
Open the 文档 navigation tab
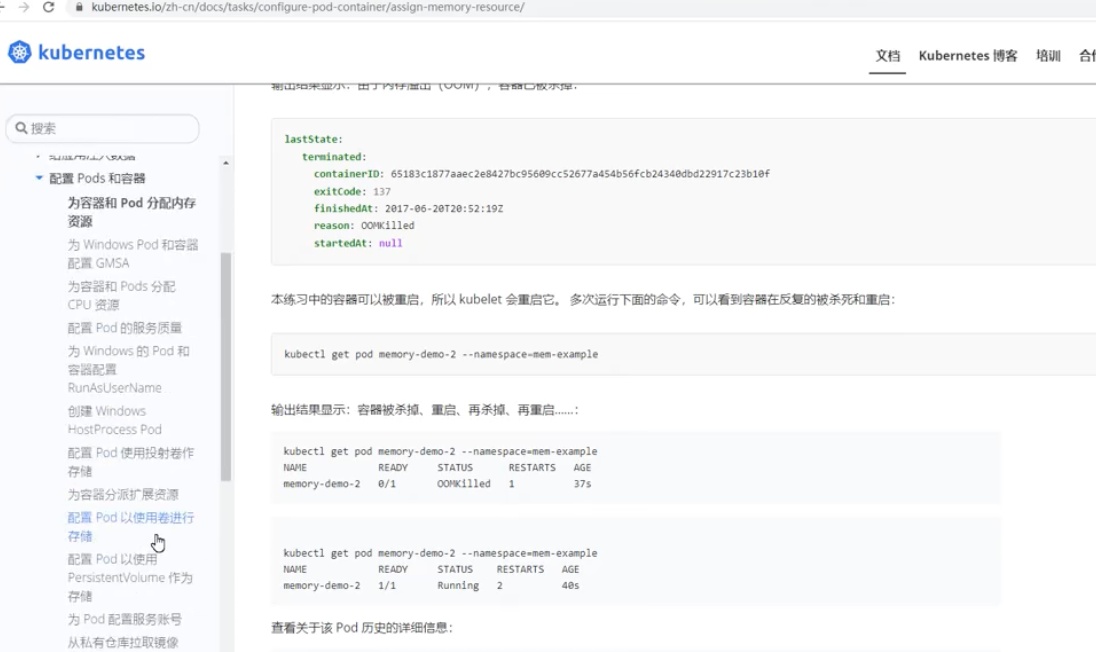click(x=888, y=56)
